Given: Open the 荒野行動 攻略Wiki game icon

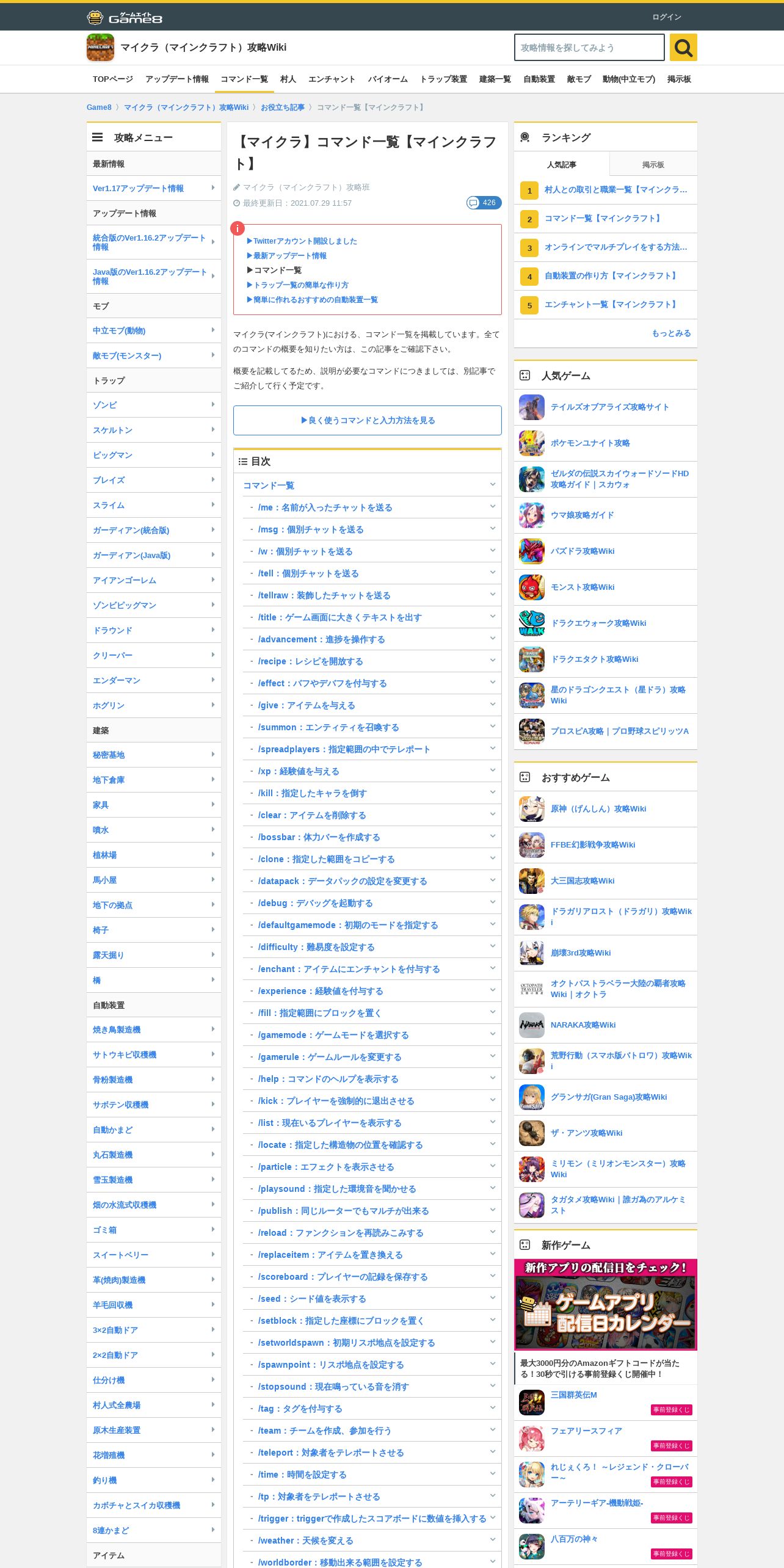Looking at the screenshot, I should [532, 1061].
